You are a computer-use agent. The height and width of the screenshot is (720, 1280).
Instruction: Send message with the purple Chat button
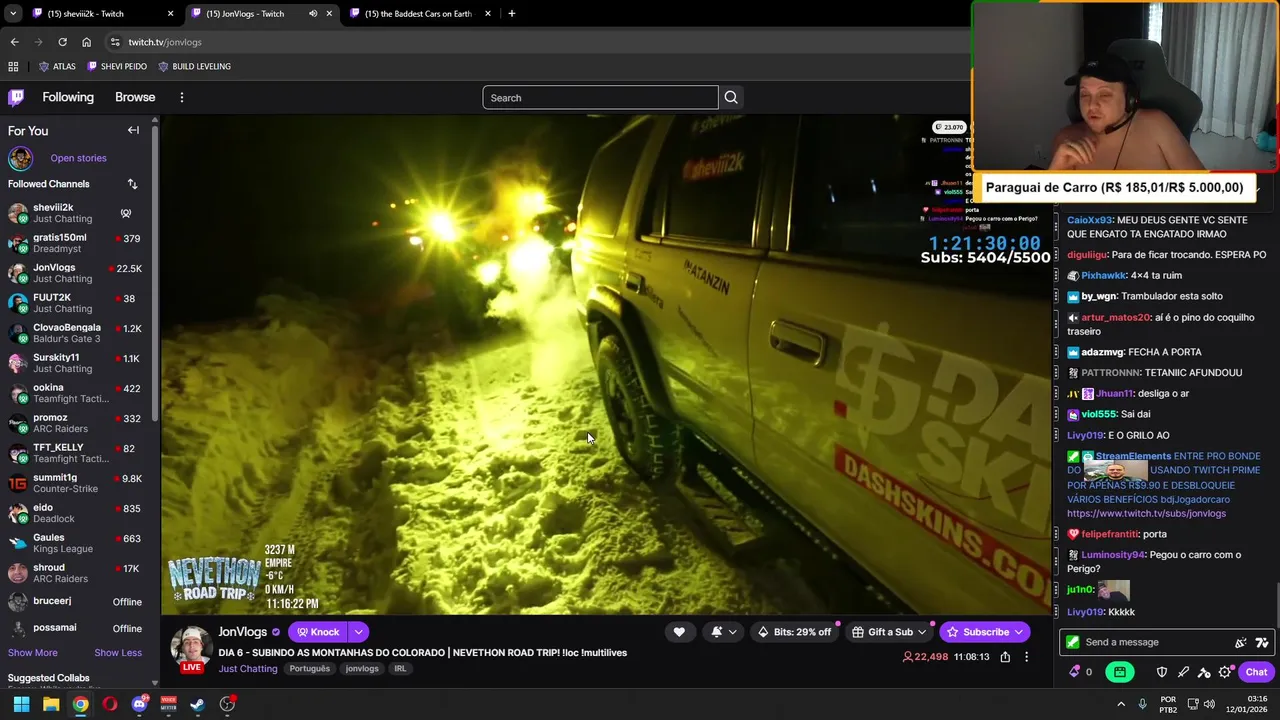coord(1256,672)
